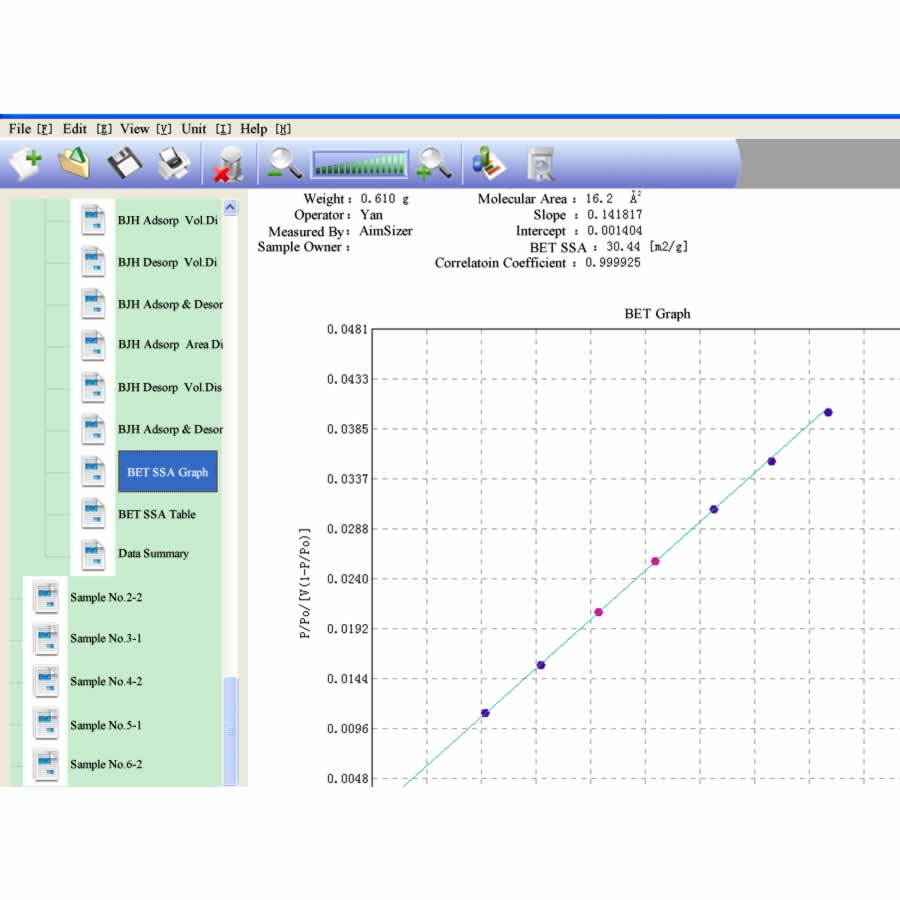Image resolution: width=900 pixels, height=900 pixels.
Task: Click the tree panel scrollbar thumb
Action: [x=230, y=731]
